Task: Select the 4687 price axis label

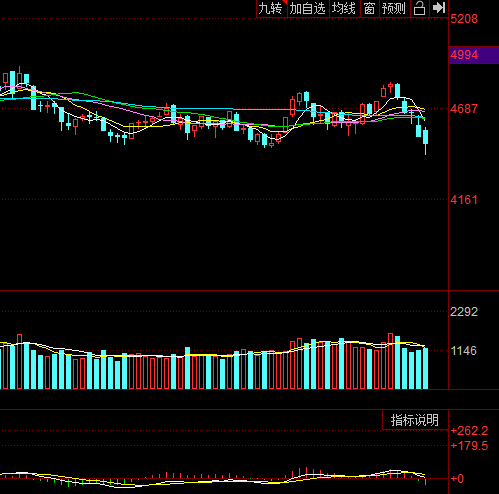Action: pos(464,109)
